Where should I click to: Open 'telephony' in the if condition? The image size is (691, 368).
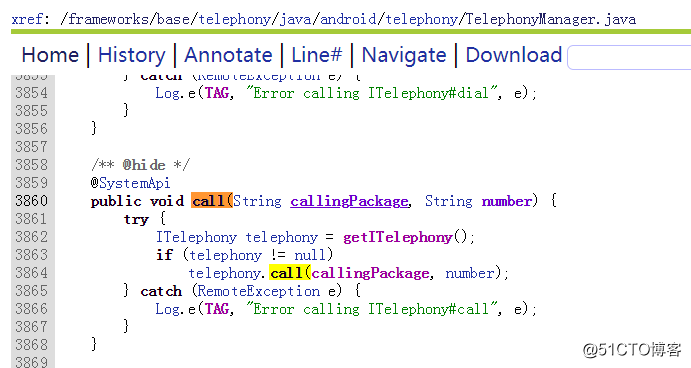(x=226, y=256)
